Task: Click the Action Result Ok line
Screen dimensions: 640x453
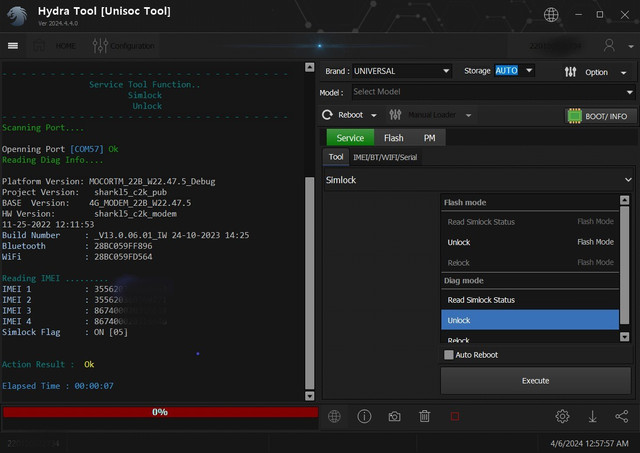Action: pos(48,364)
